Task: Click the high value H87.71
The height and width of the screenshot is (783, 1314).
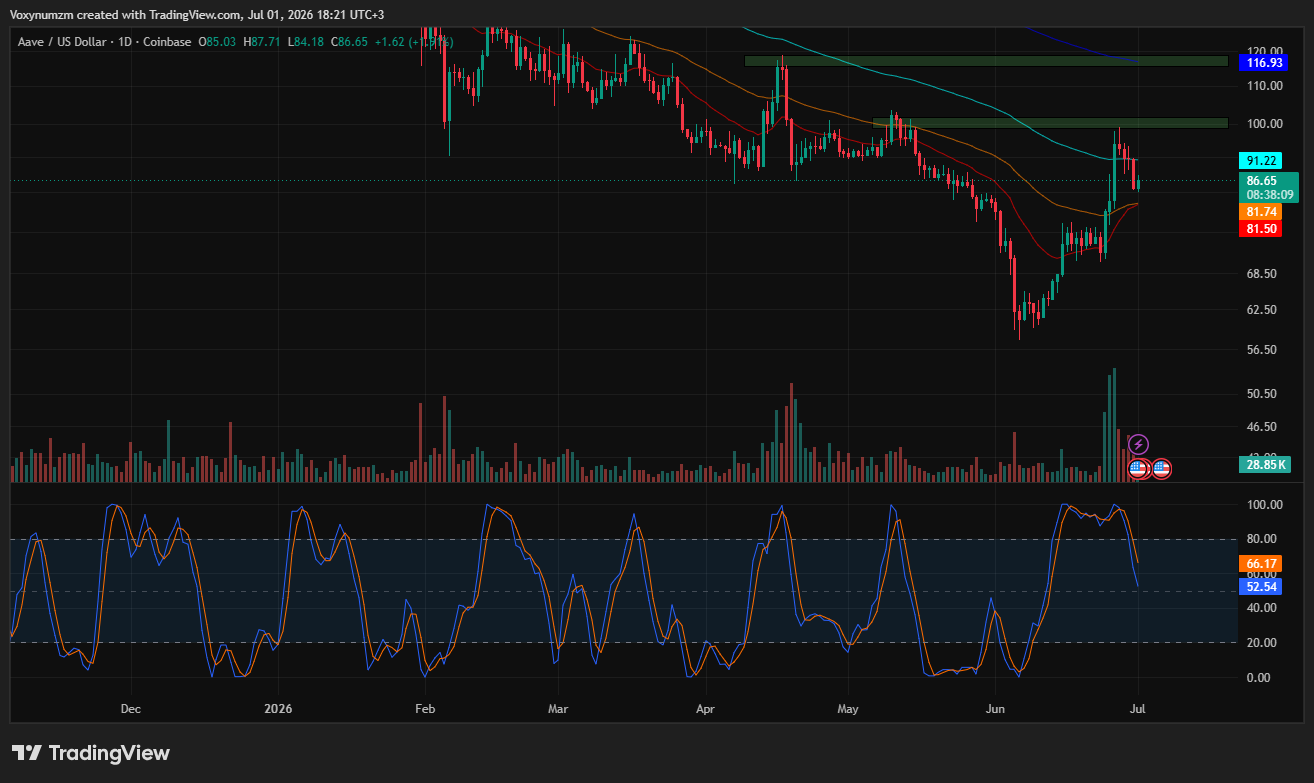Action: [x=261, y=42]
